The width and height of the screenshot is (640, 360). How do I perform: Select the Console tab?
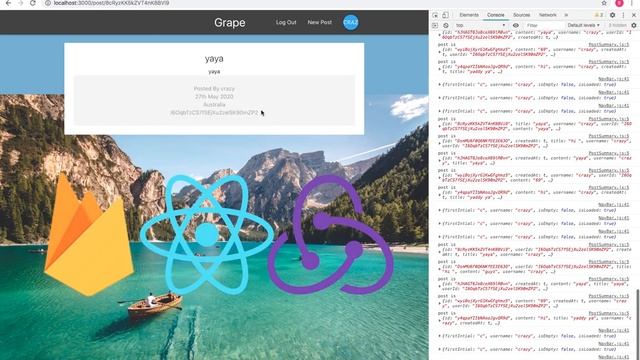(x=496, y=15)
